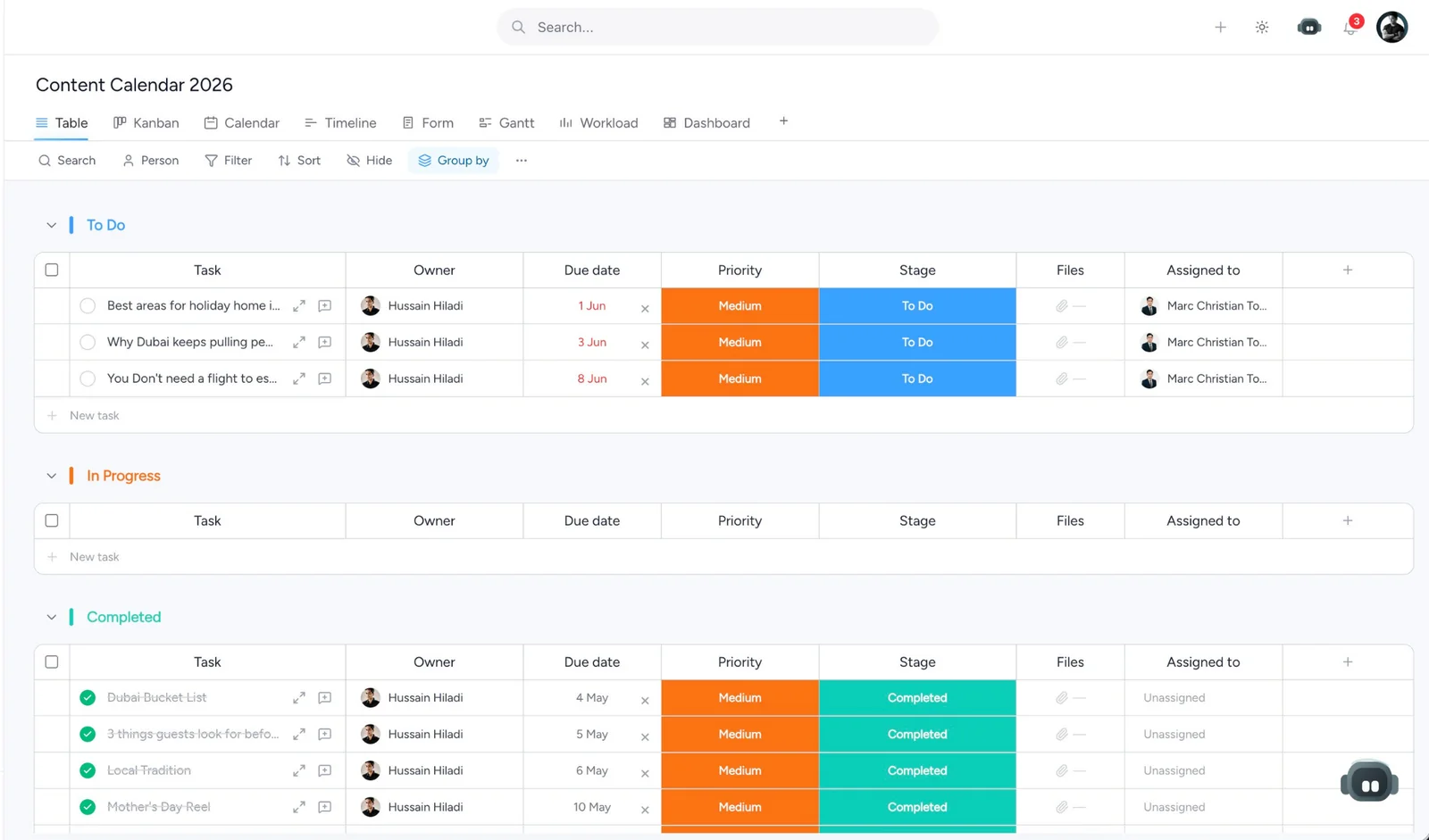Switch to the Workload view
Screen dimensions: 1429x840
[598, 123]
